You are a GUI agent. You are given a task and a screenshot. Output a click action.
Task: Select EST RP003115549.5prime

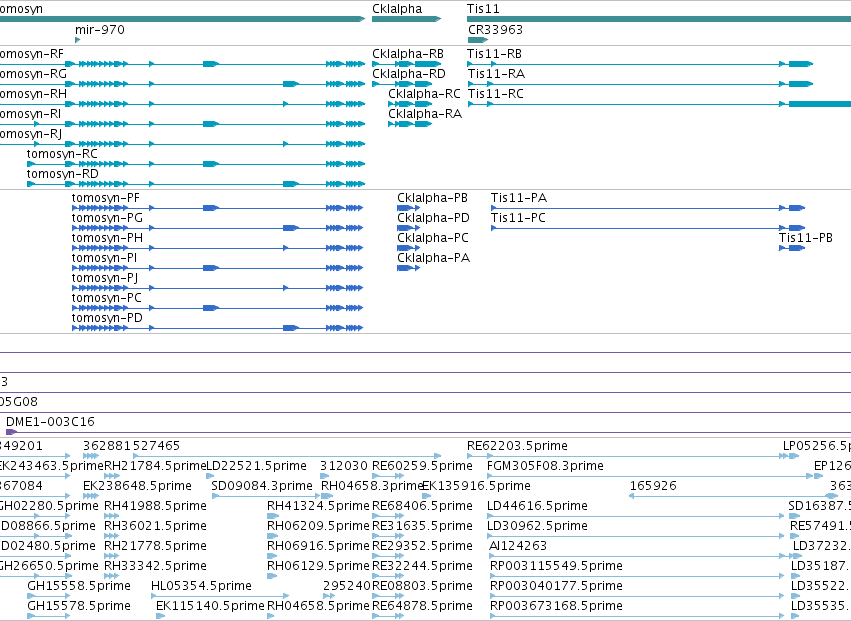click(556, 566)
